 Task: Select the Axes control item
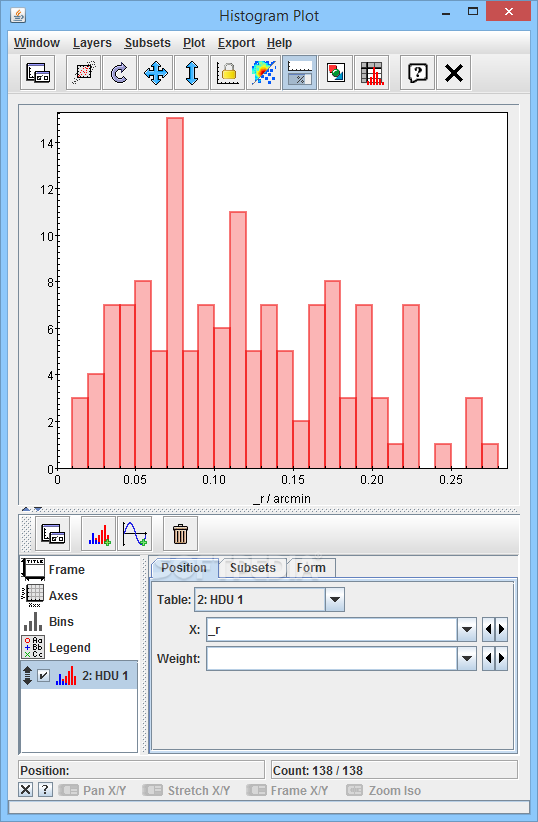click(x=79, y=596)
